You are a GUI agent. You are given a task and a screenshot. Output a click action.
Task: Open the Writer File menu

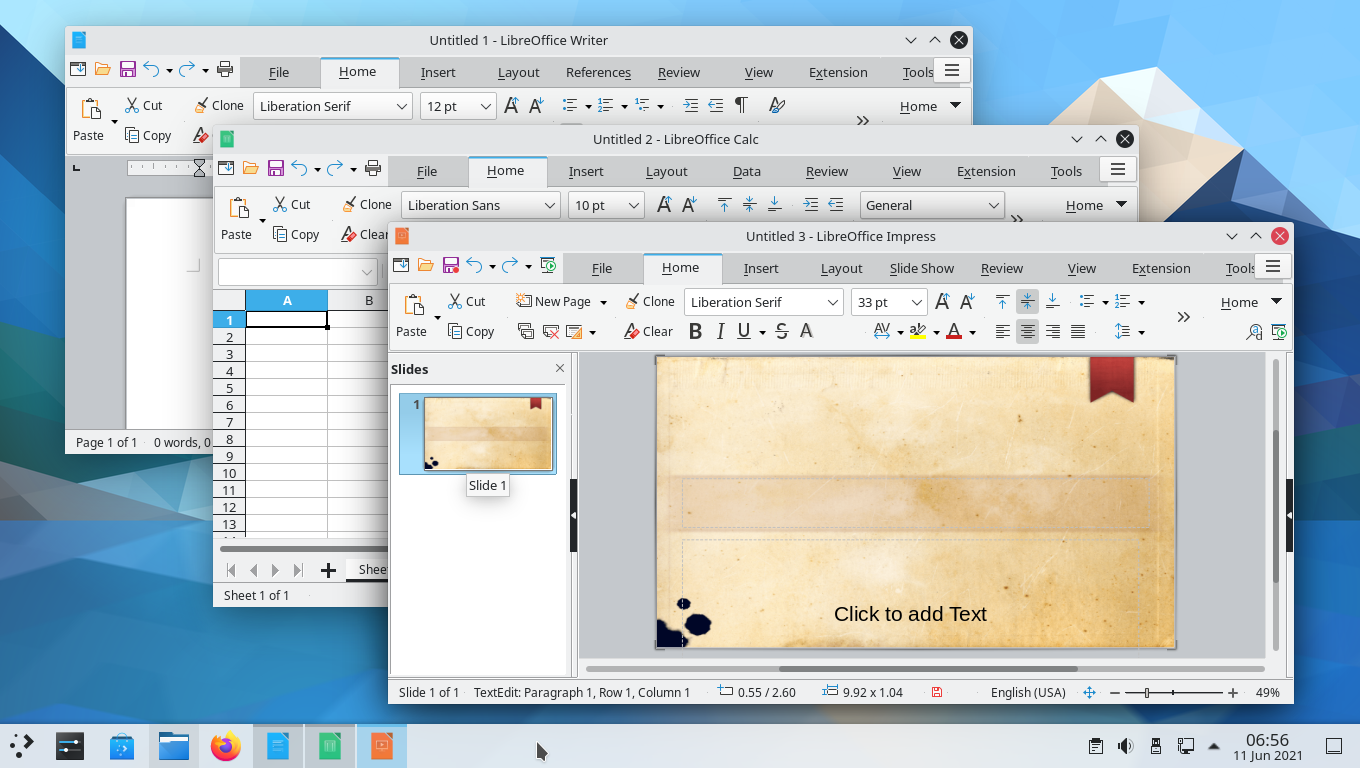[279, 72]
